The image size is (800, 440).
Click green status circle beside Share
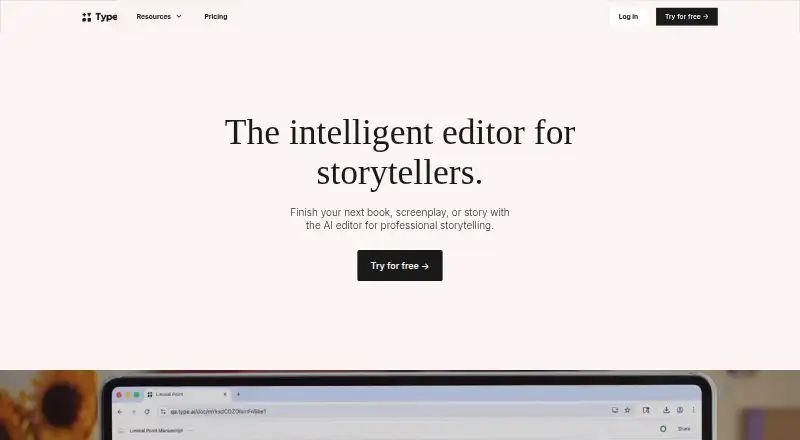tap(663, 429)
